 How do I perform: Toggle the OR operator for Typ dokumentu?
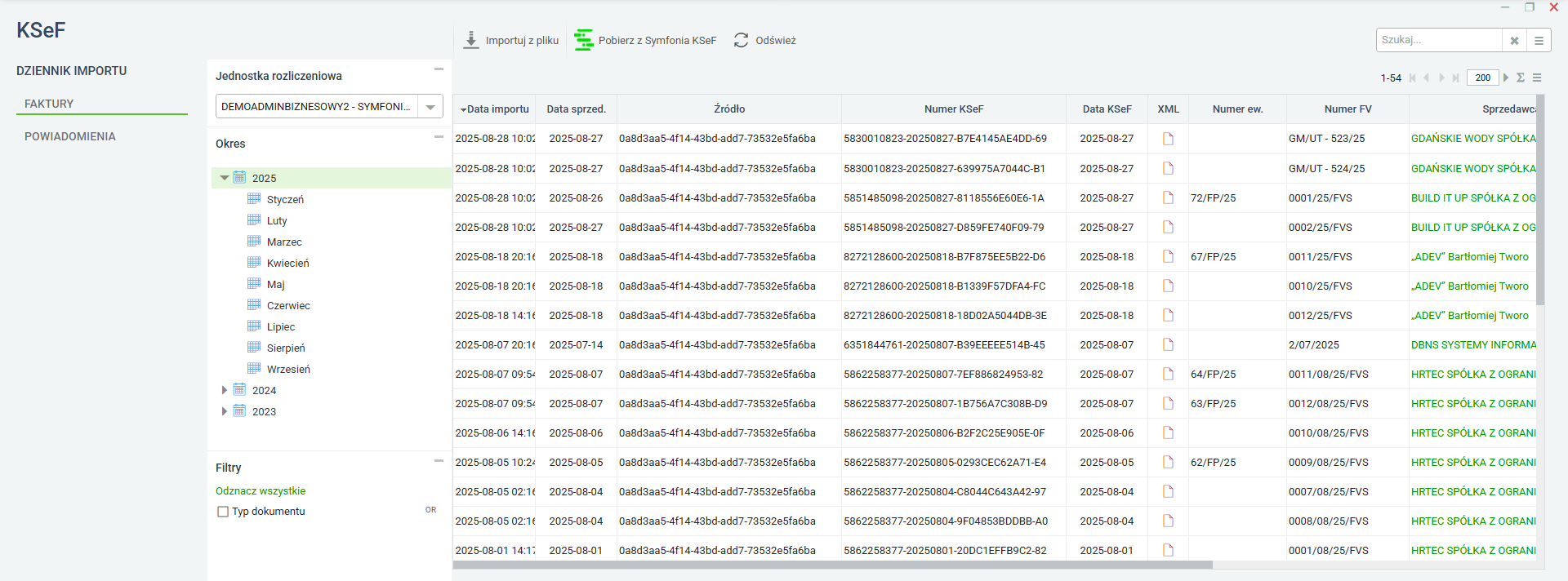430,510
